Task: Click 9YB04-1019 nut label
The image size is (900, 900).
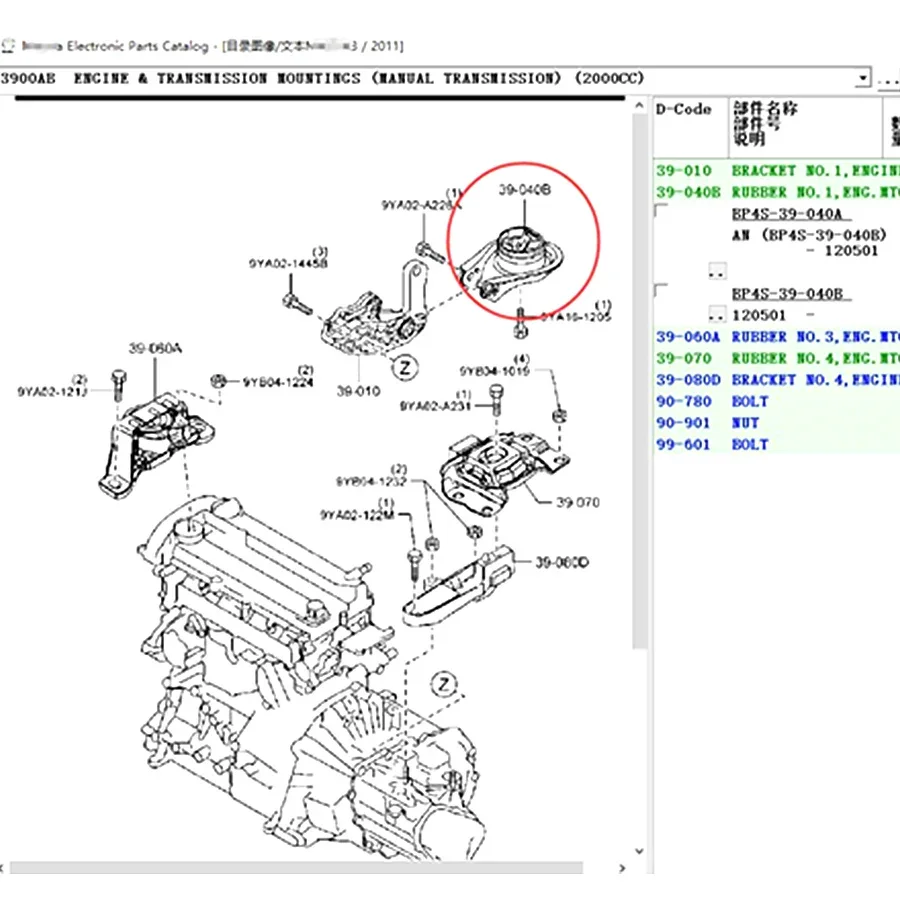Action: coord(494,371)
